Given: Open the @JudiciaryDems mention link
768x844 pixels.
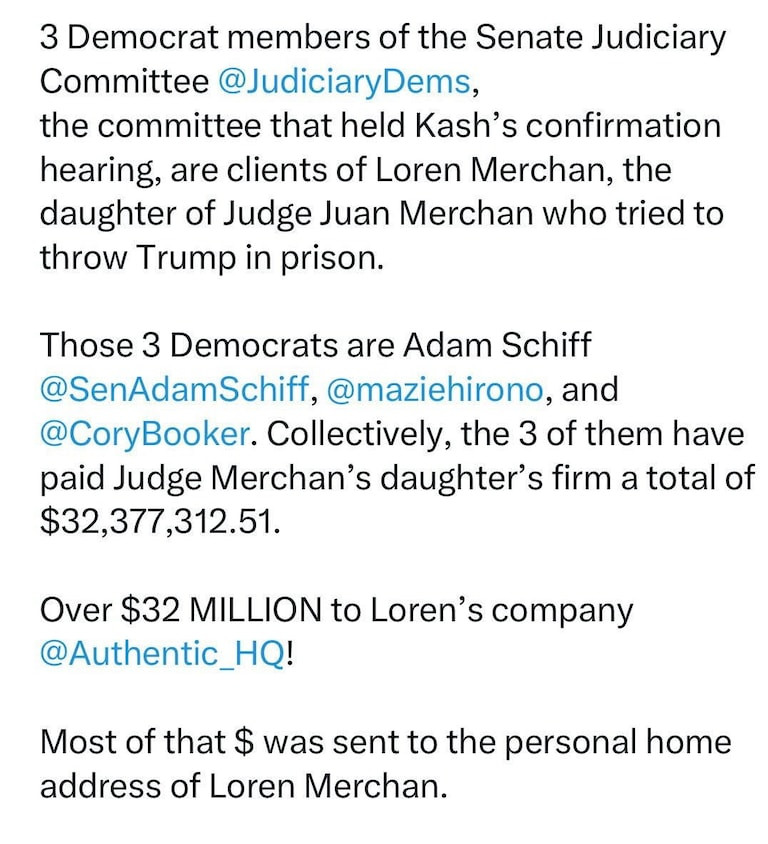Looking at the screenshot, I should 342,81.
